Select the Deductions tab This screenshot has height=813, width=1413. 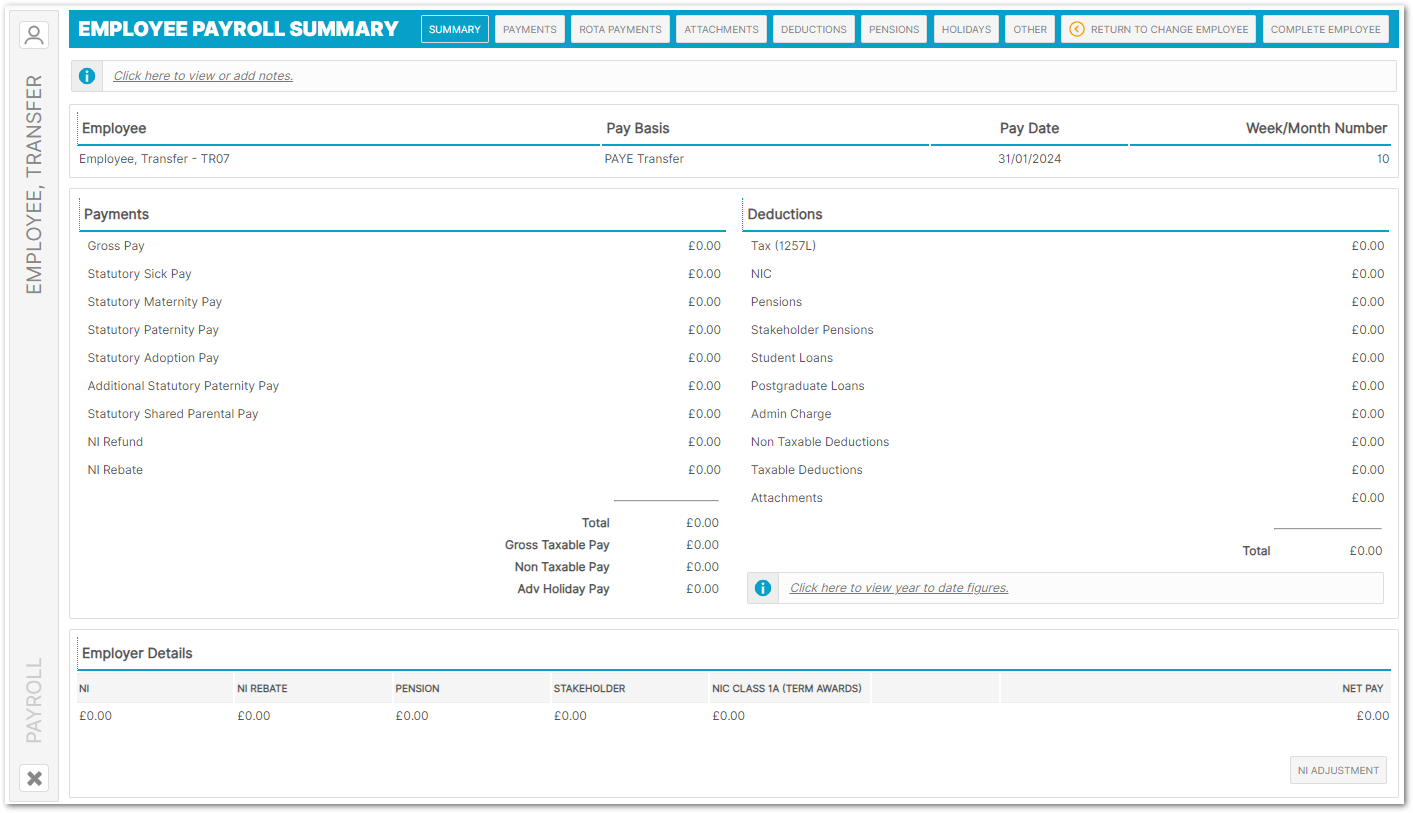813,29
